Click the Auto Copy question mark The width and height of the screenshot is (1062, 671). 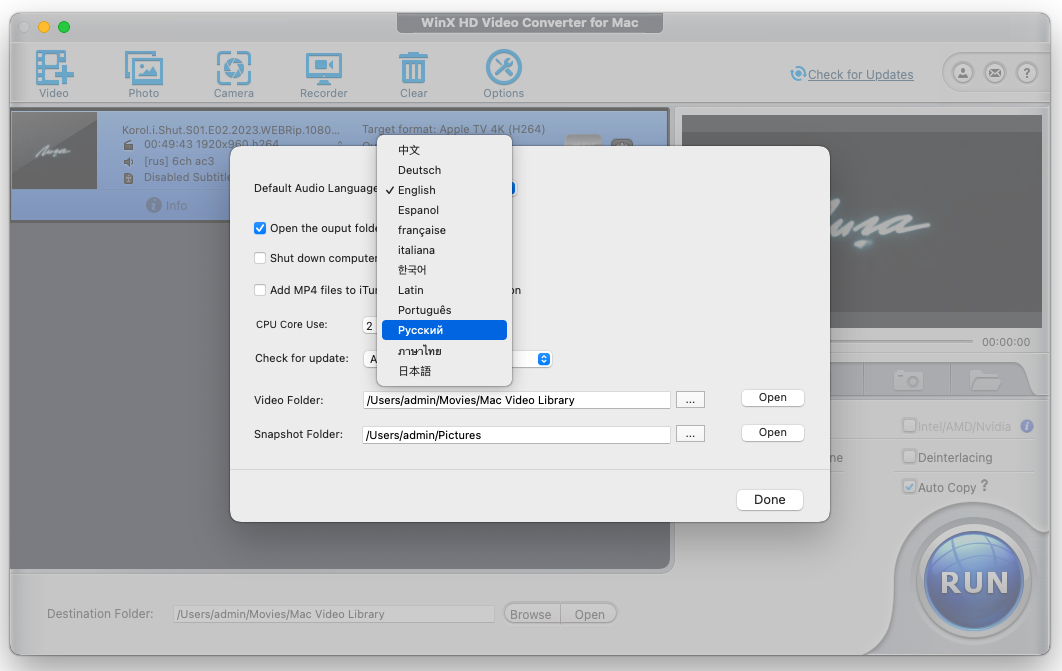tap(985, 485)
